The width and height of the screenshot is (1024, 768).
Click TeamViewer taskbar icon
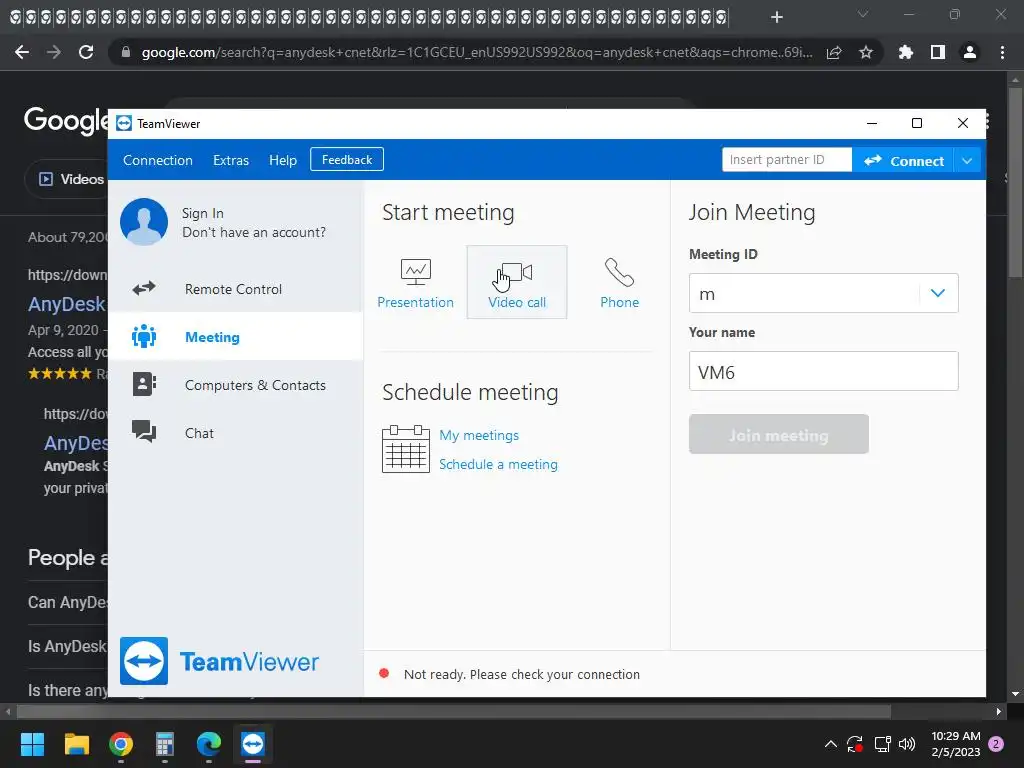pos(253,744)
